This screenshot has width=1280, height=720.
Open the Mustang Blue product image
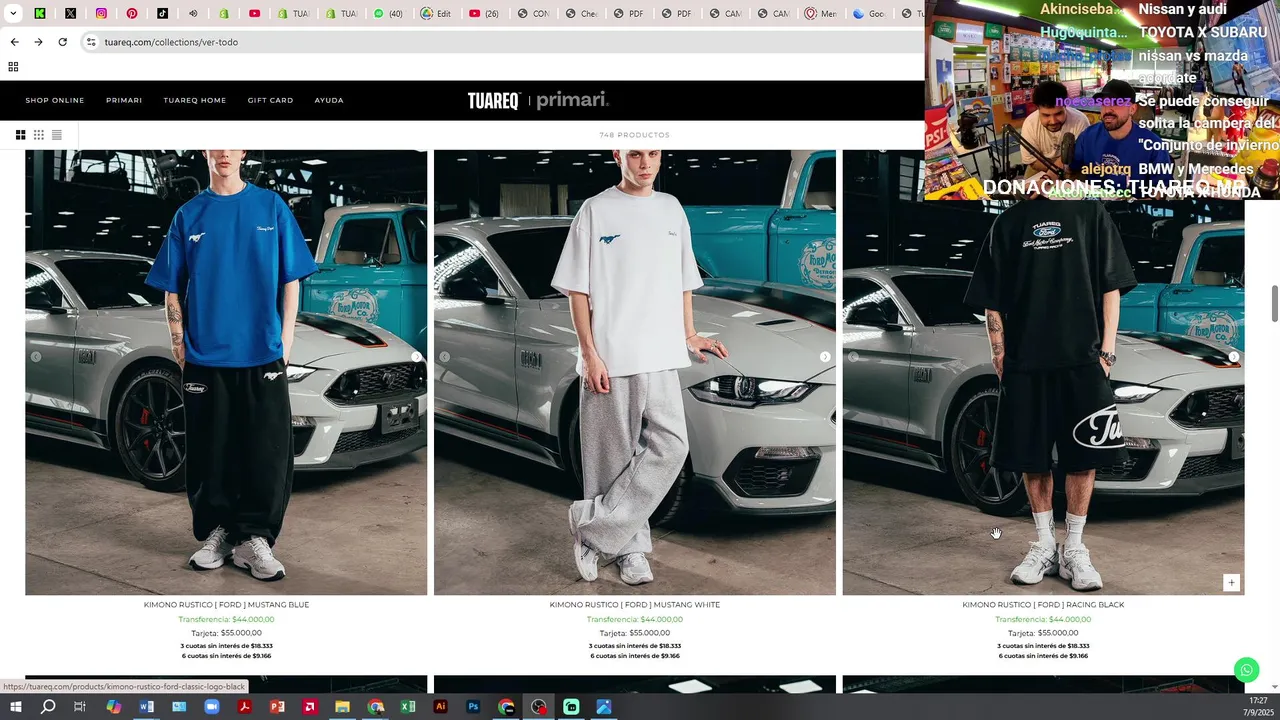point(226,372)
